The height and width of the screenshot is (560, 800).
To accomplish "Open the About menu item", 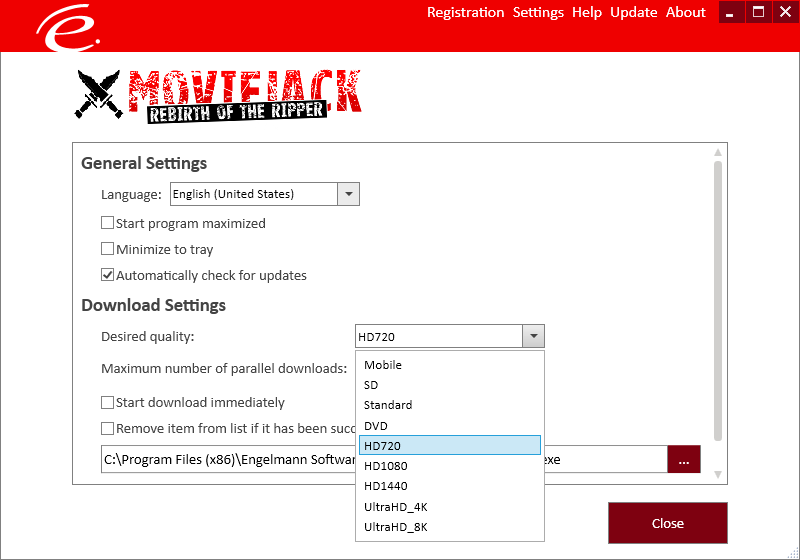I will 685,12.
